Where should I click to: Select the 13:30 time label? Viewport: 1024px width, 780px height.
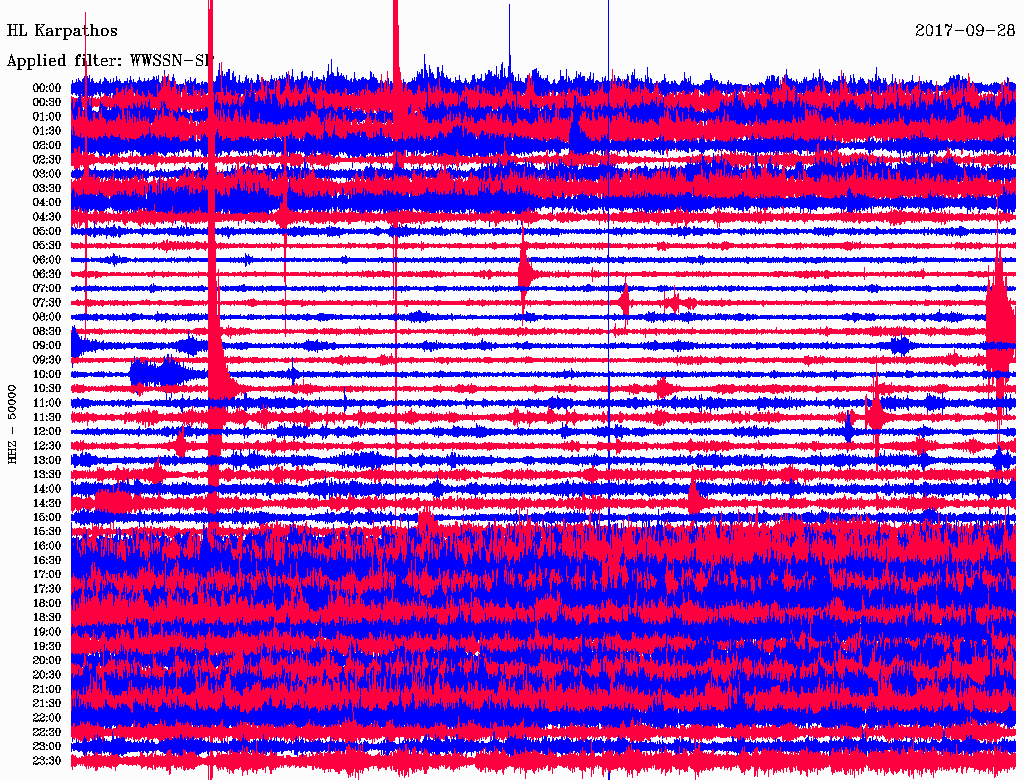coord(47,475)
